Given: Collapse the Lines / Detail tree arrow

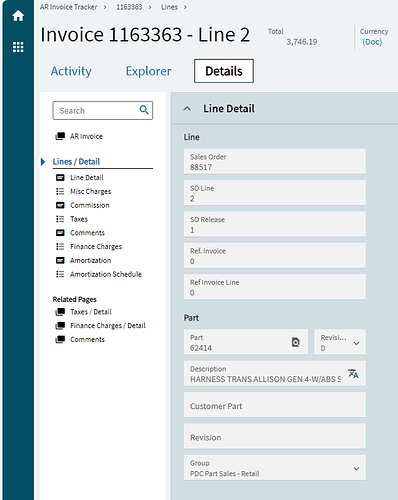Looking at the screenshot, I should [43, 162].
